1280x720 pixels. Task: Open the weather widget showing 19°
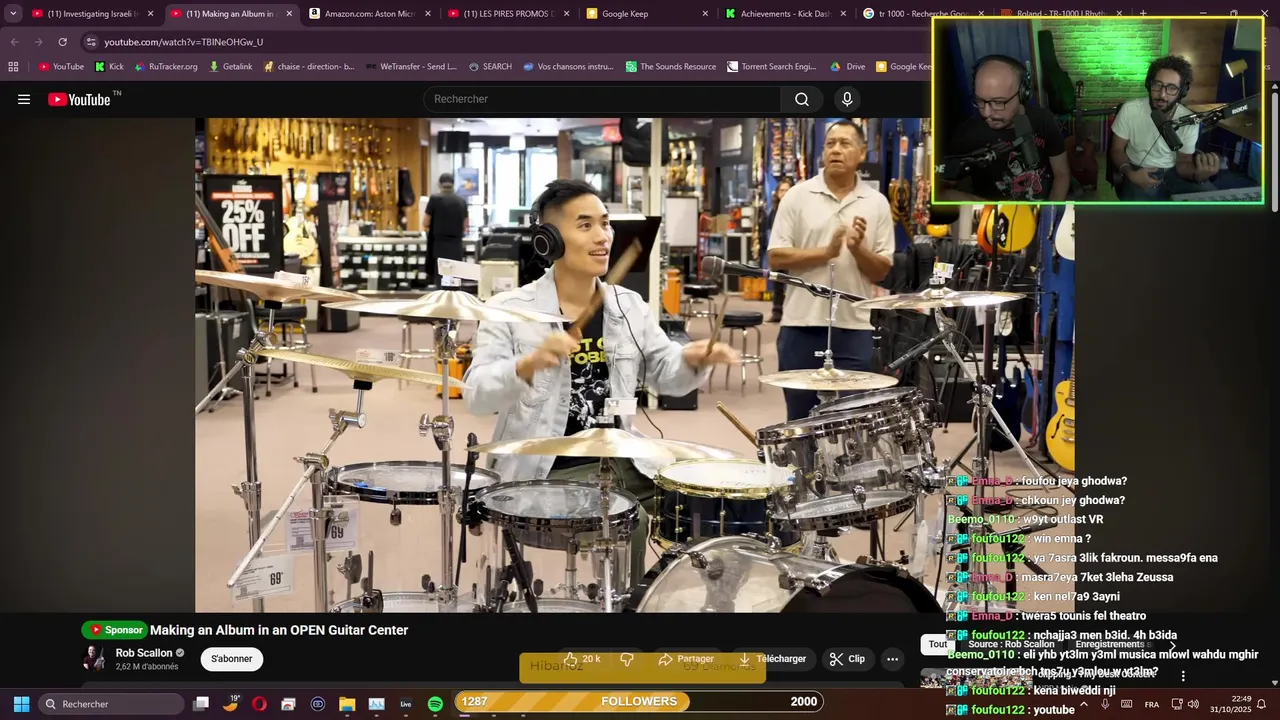231,704
